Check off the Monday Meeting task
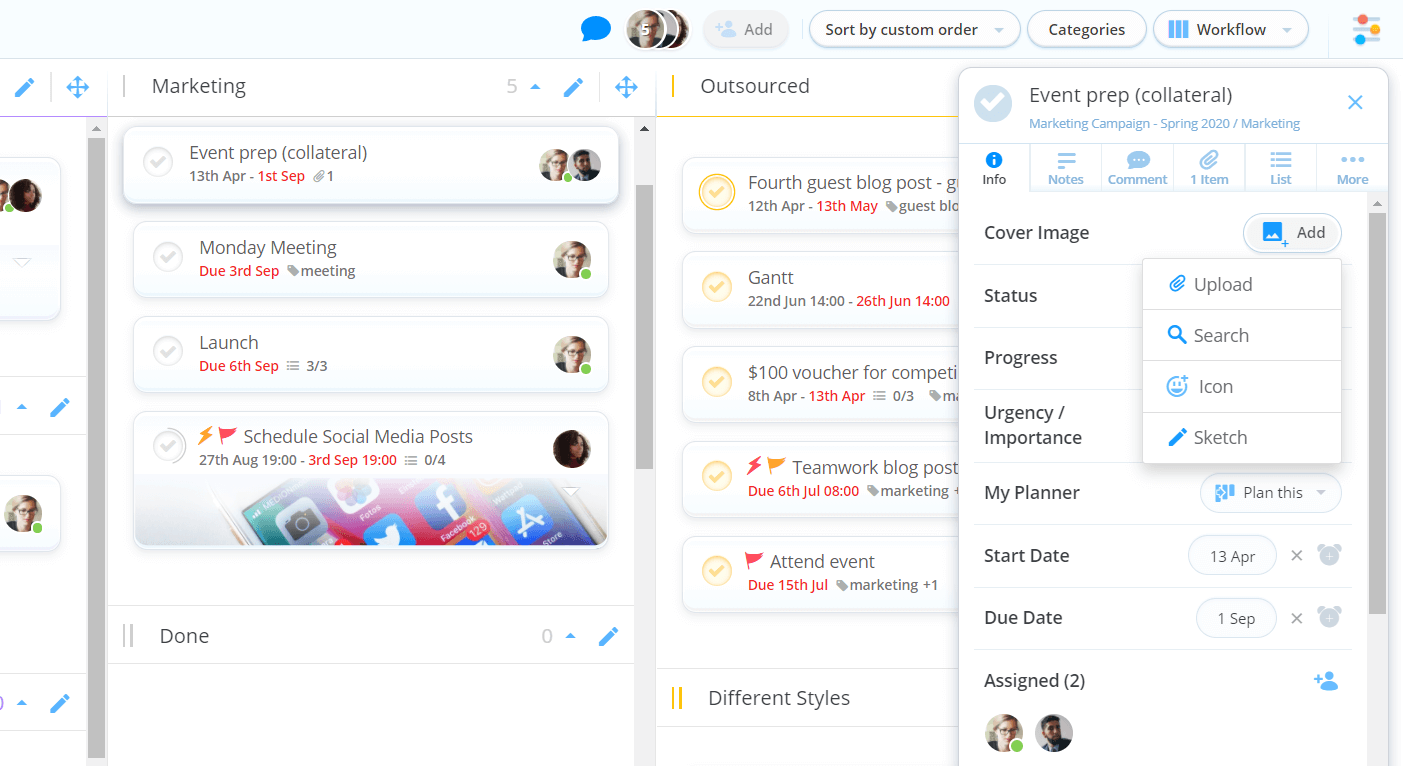The width and height of the screenshot is (1403, 766). pos(168,257)
